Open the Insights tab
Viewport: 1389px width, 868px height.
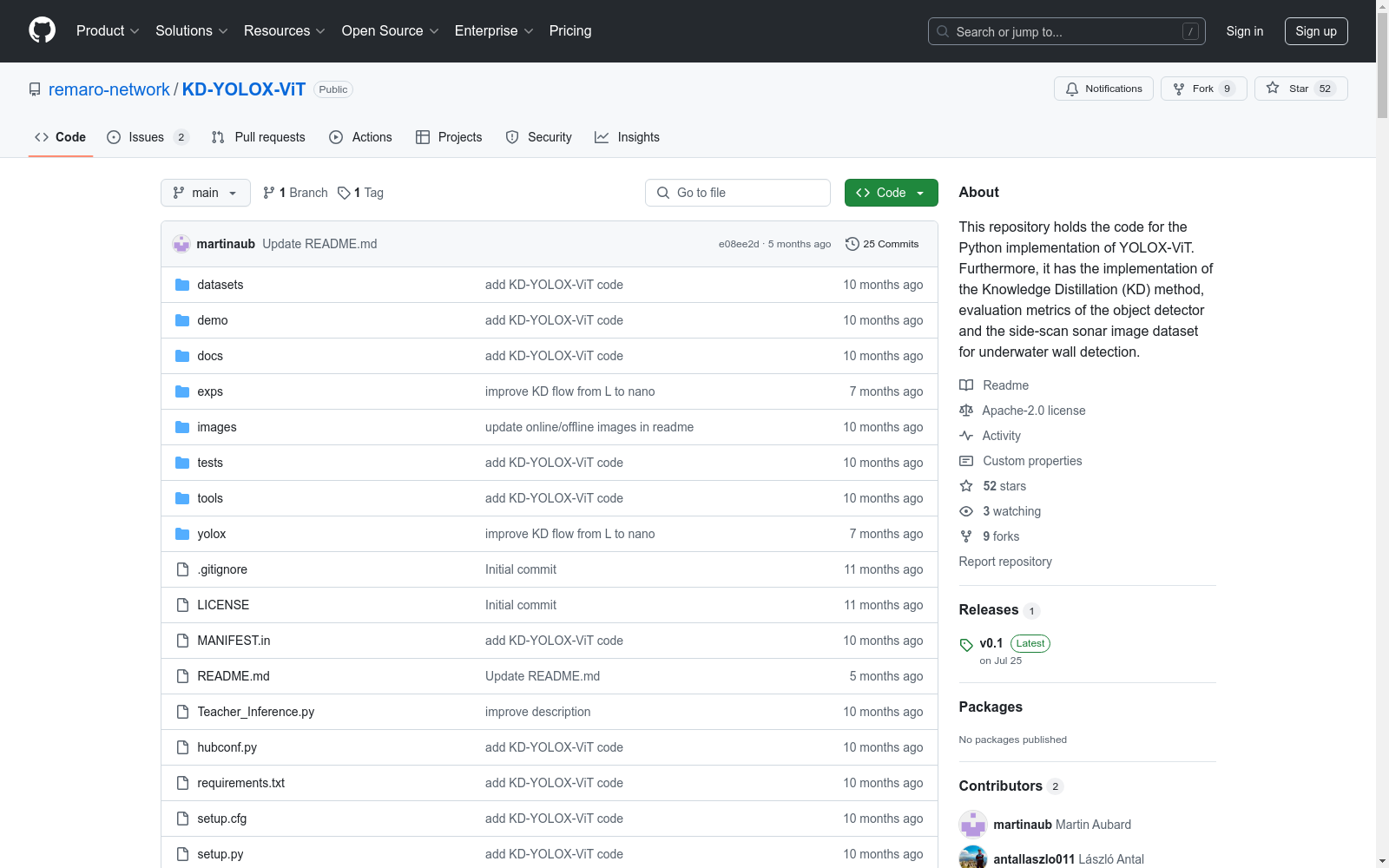pyautogui.click(x=628, y=137)
